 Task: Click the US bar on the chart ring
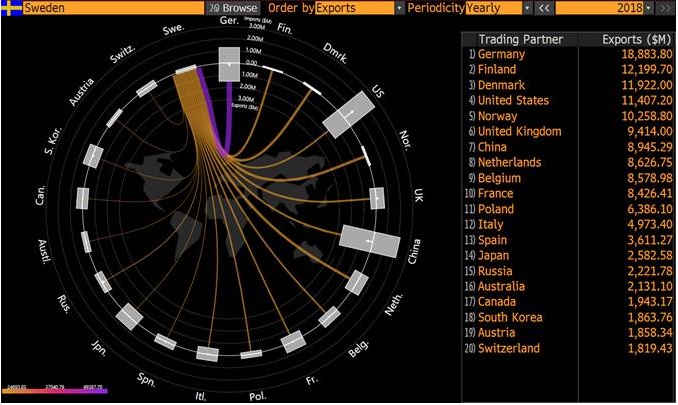point(349,115)
